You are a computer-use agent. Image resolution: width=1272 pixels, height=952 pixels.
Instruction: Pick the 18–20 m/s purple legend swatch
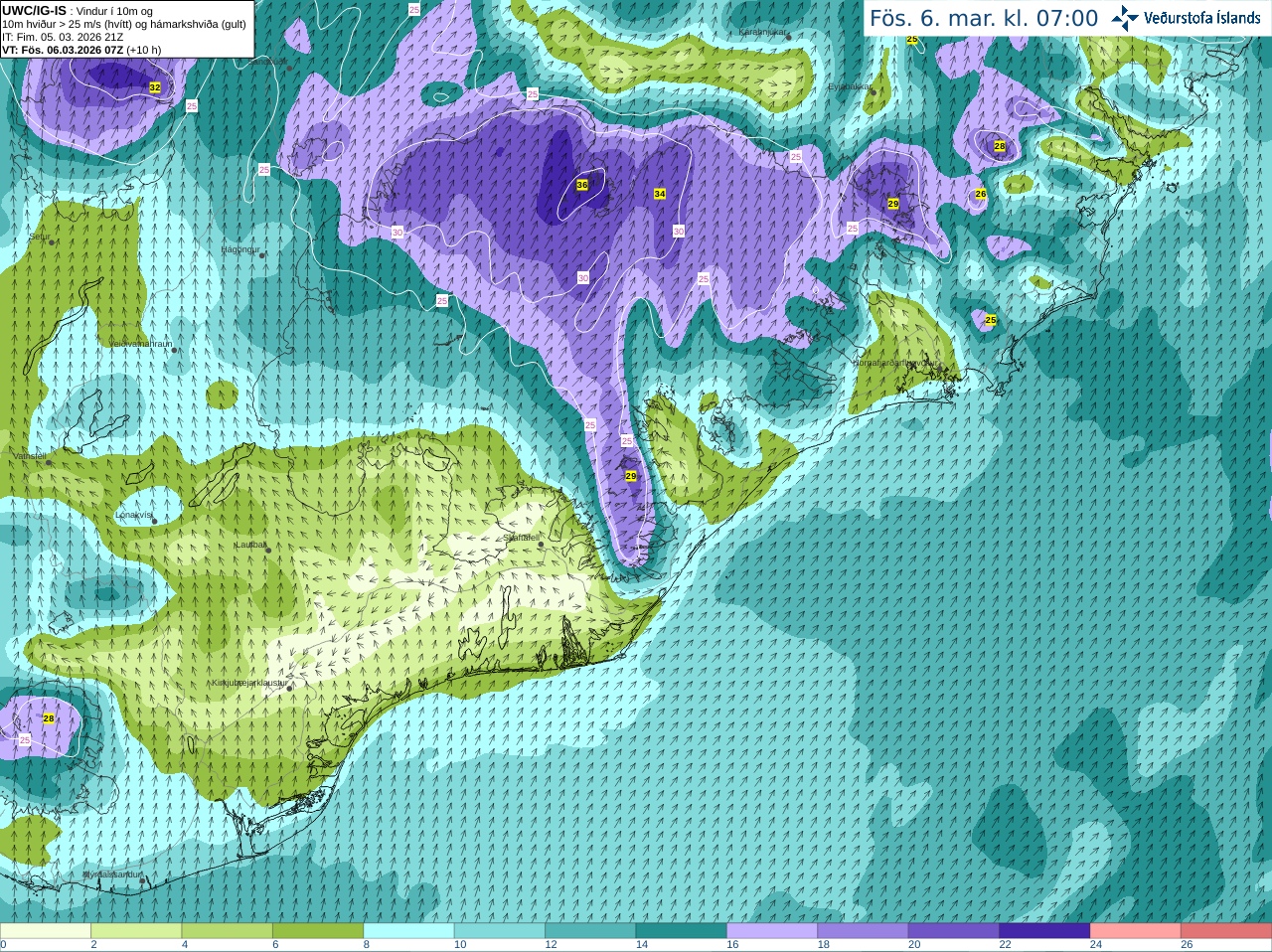pos(864,931)
